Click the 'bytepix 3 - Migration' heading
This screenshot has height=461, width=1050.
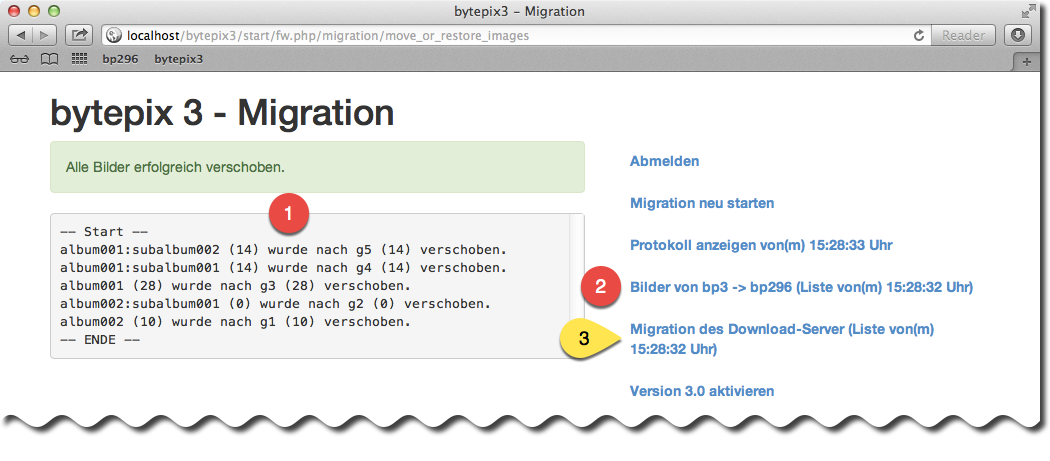pyautogui.click(x=222, y=113)
